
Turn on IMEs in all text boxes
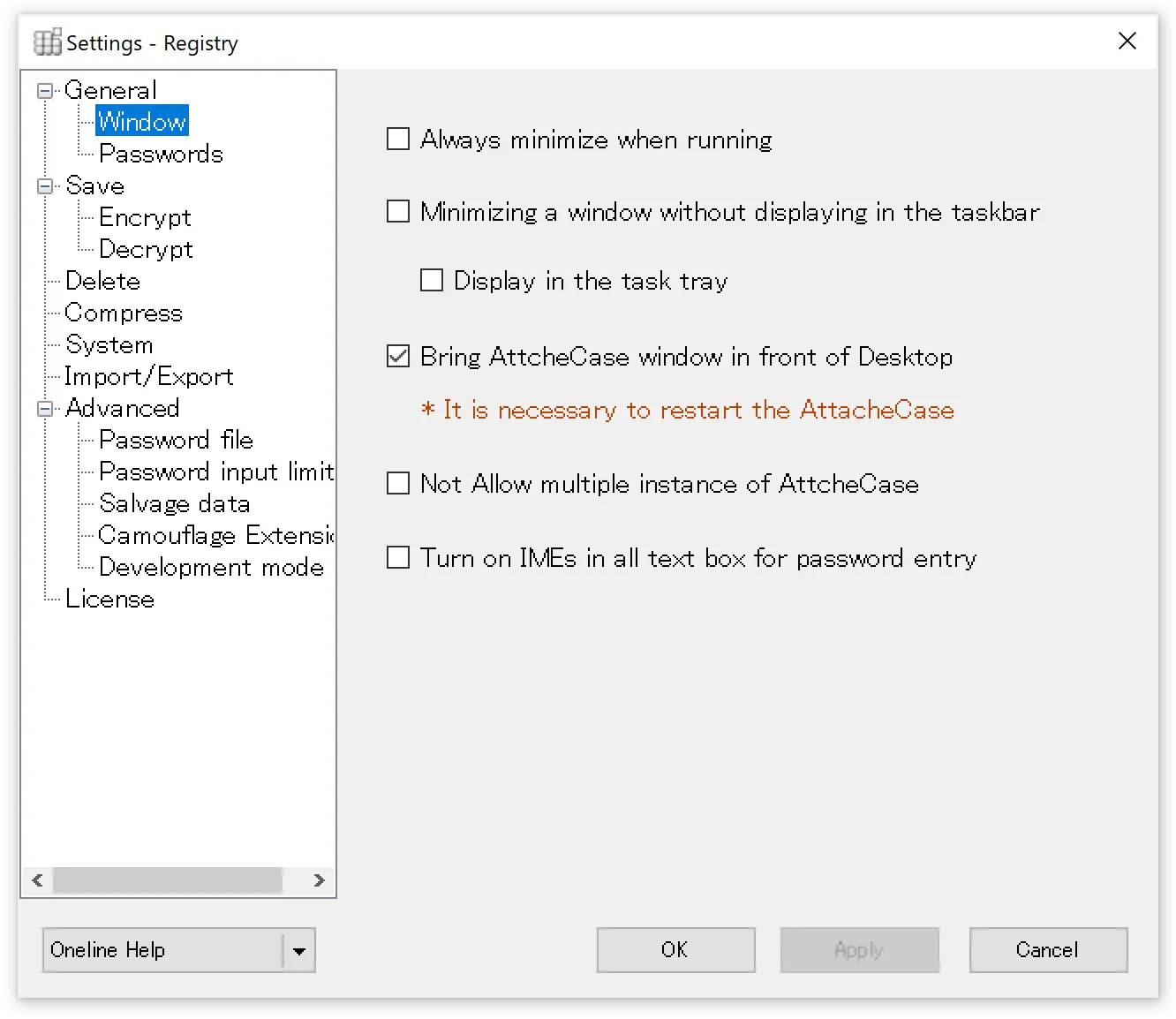397,557
